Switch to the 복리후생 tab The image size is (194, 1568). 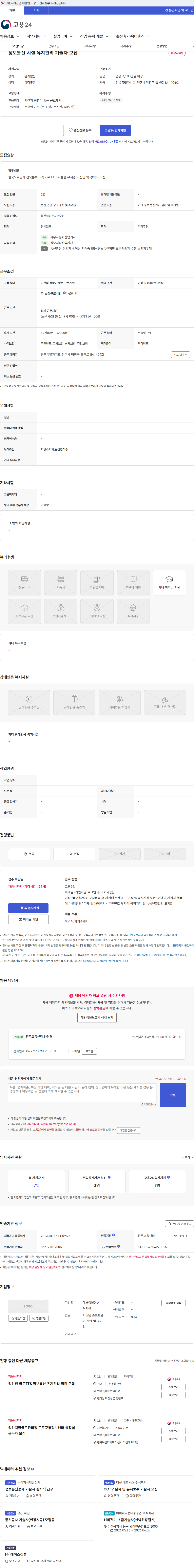click(x=126, y=46)
